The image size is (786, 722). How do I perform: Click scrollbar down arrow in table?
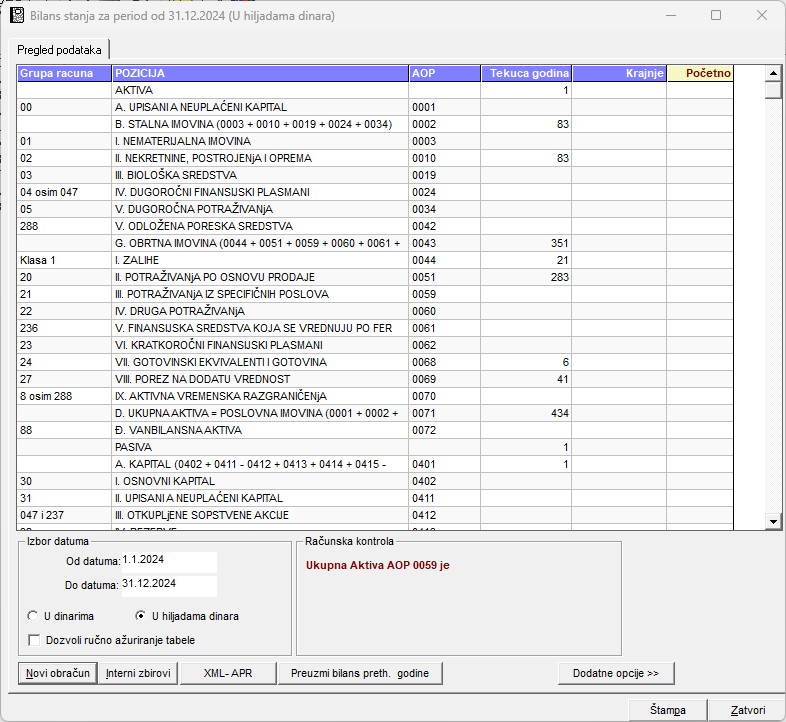tap(772, 521)
